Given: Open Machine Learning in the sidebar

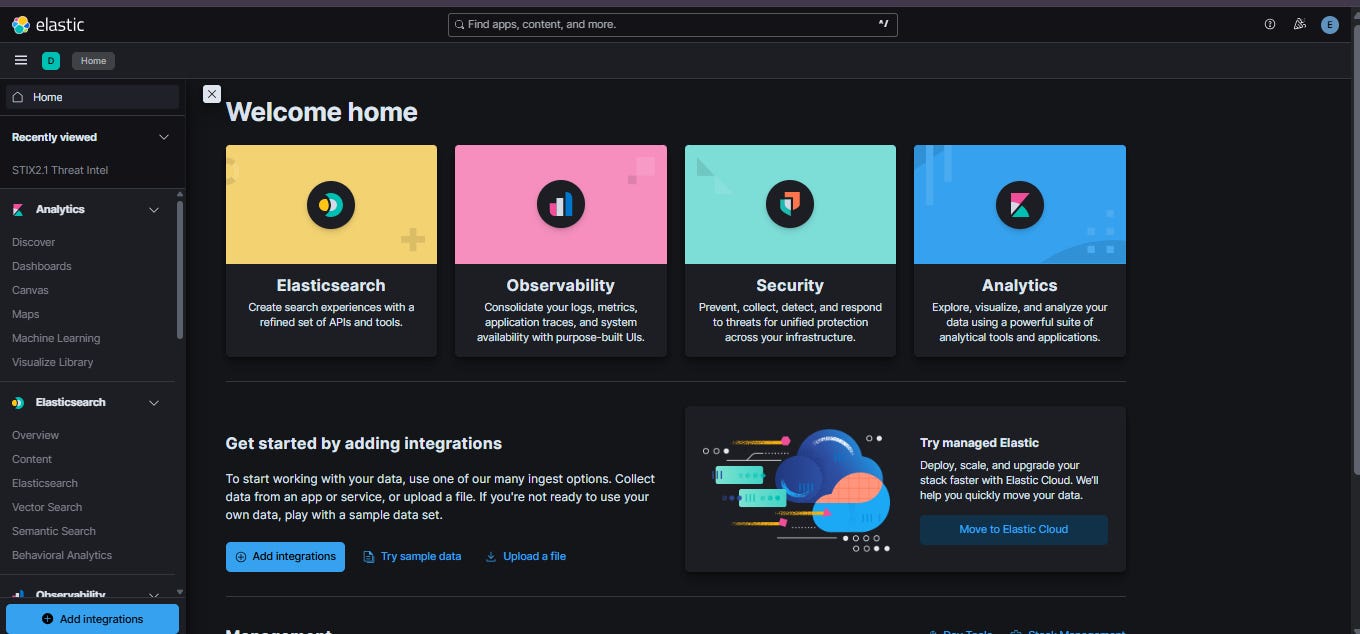Looking at the screenshot, I should pos(56,338).
